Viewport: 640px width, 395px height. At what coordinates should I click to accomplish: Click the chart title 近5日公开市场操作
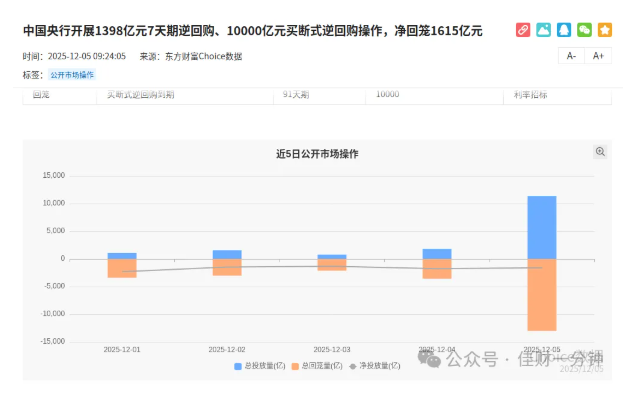[317, 154]
